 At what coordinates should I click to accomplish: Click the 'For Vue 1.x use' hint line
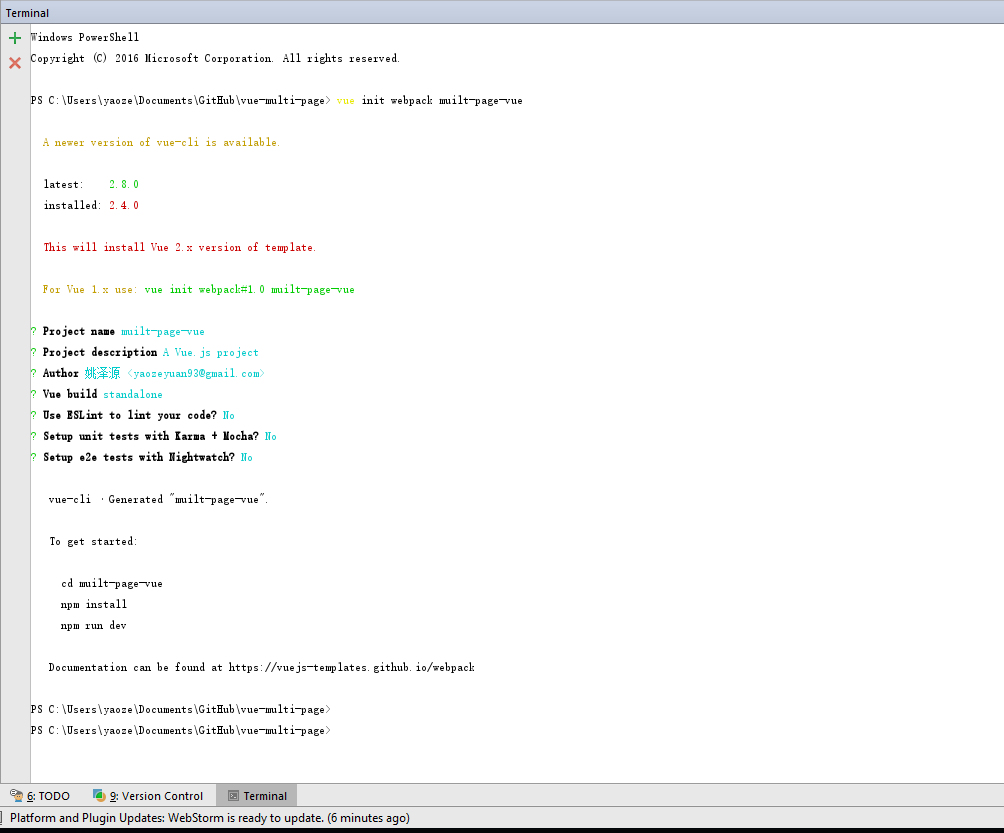coord(198,289)
